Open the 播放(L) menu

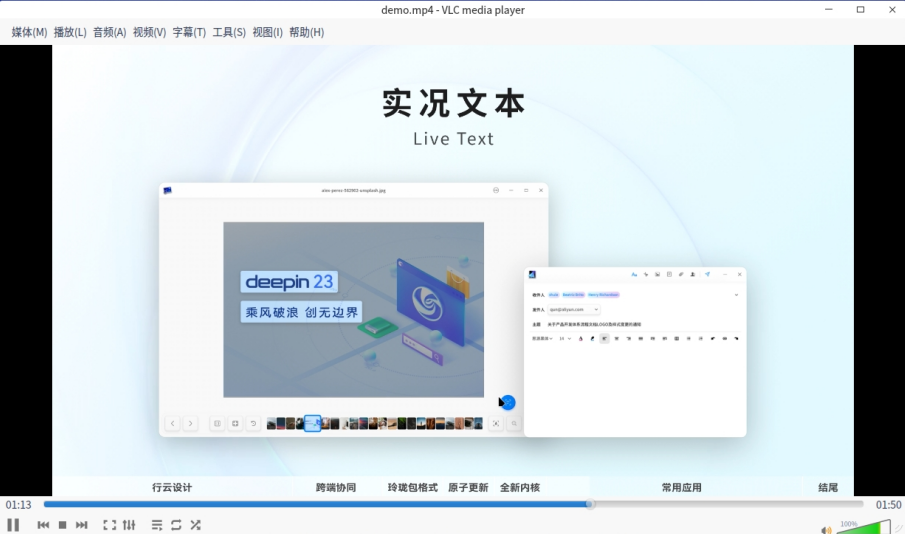click(x=70, y=32)
